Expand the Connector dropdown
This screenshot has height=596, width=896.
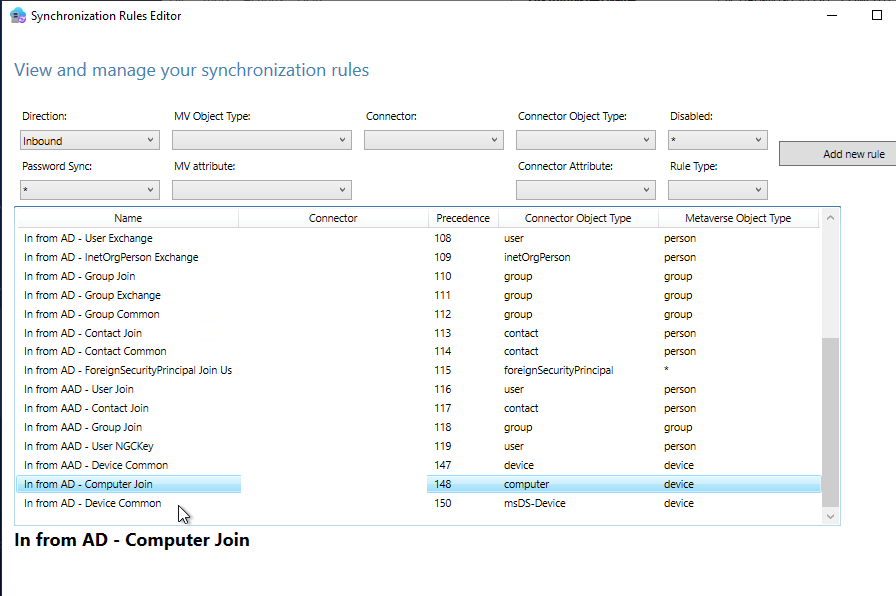433,140
